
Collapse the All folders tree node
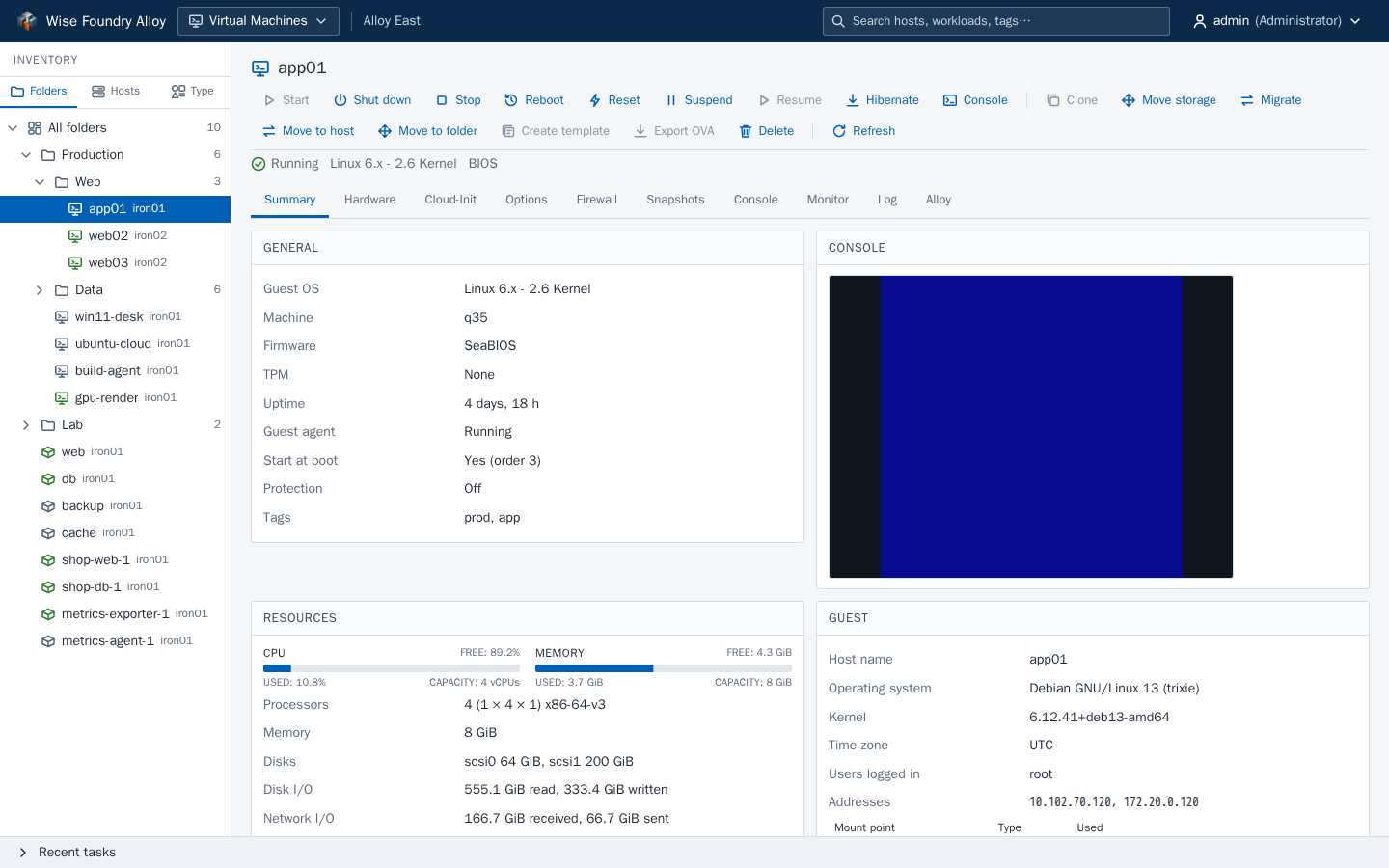coord(13,128)
